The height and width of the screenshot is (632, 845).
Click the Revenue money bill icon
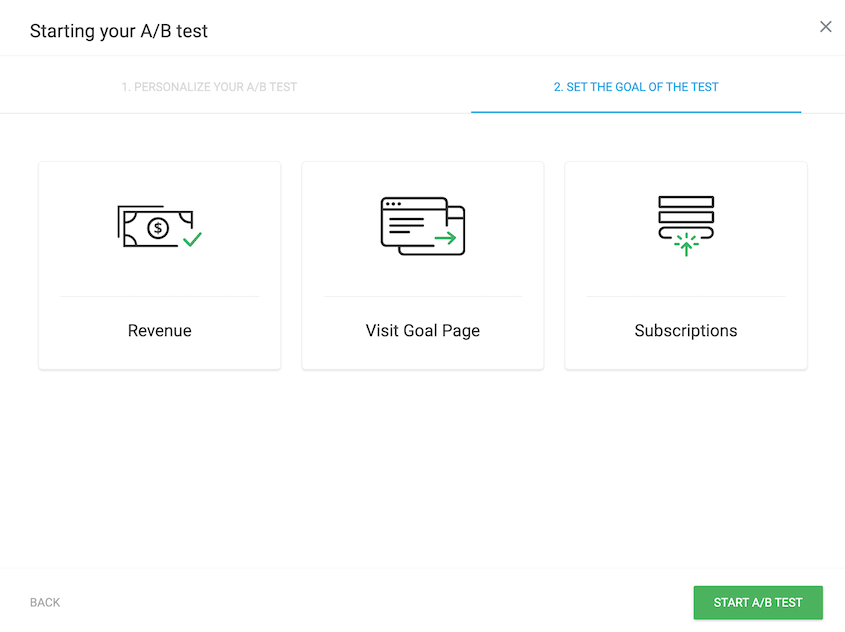tap(160, 226)
